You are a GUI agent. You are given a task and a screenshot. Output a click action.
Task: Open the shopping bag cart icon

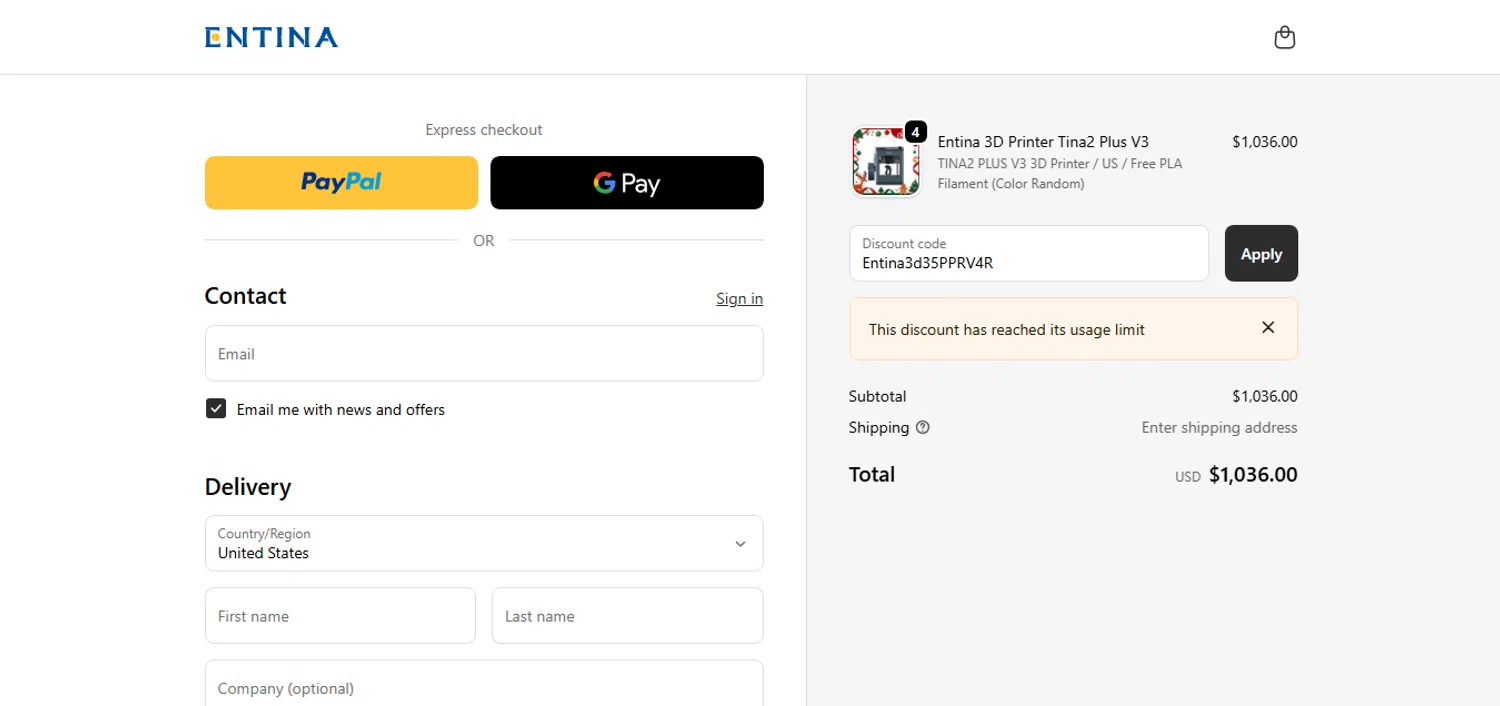[x=1284, y=38]
